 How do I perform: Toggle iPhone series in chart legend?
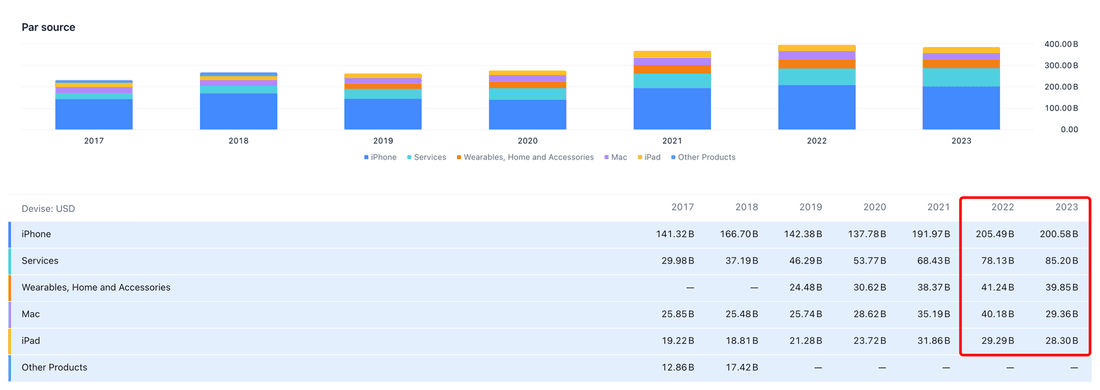380,157
